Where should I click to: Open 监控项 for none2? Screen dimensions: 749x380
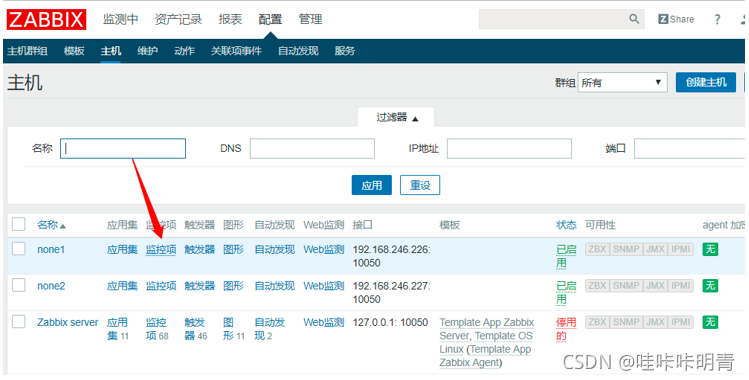coord(161,285)
